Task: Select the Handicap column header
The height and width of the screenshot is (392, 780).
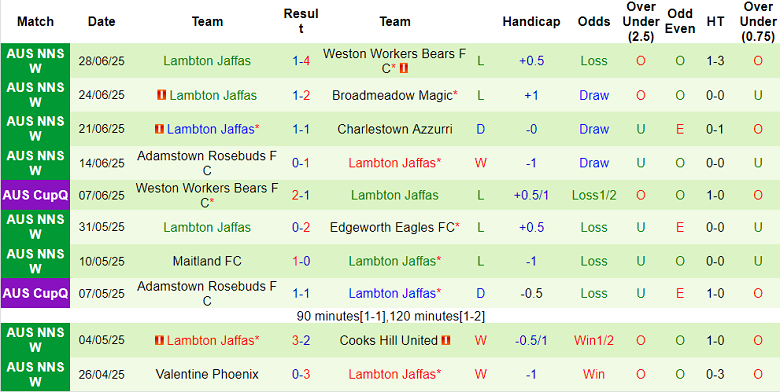Action: click(x=531, y=22)
